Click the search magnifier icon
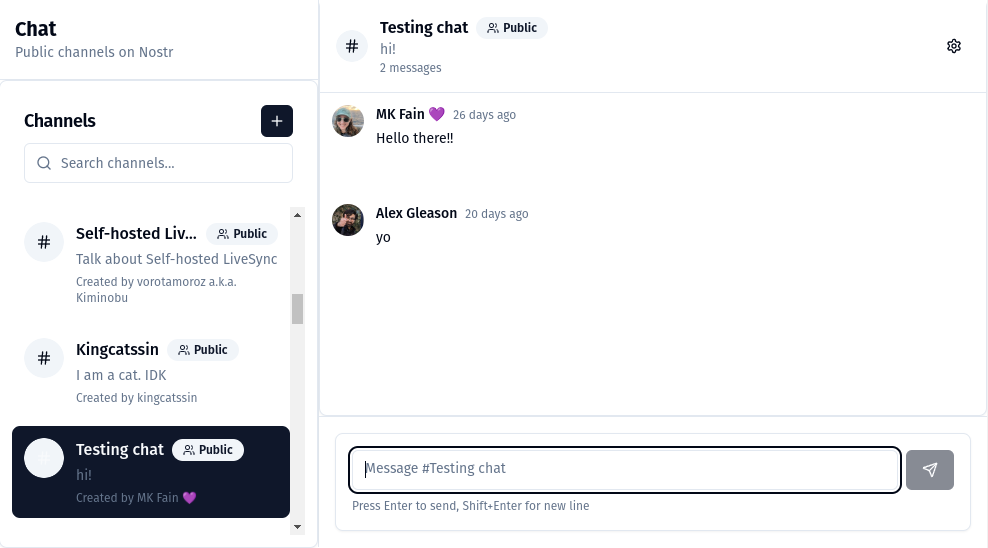Screen dimensions: 988x548 point(44,163)
